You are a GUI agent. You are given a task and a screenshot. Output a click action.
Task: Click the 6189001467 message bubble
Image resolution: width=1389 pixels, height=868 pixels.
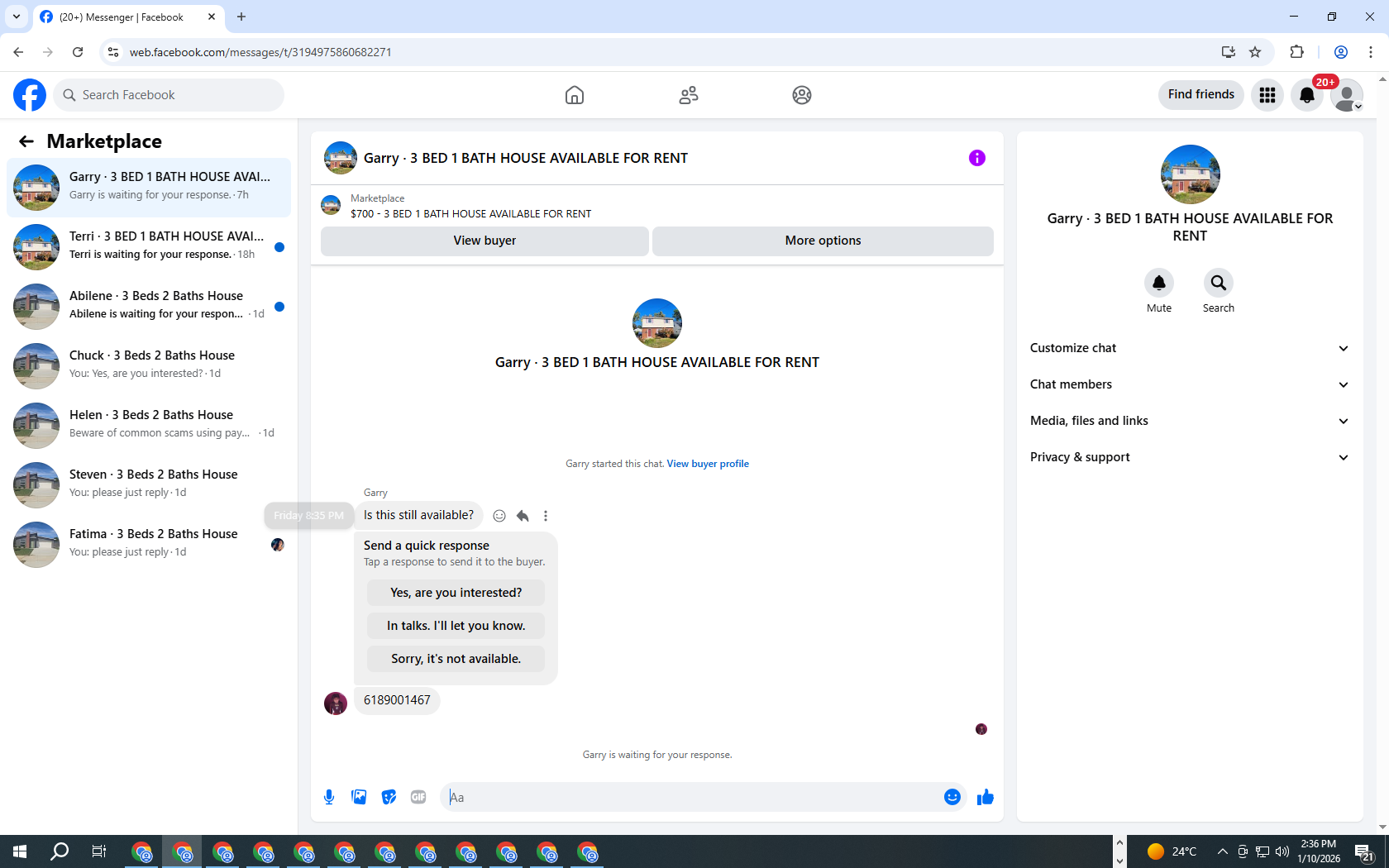(x=397, y=700)
